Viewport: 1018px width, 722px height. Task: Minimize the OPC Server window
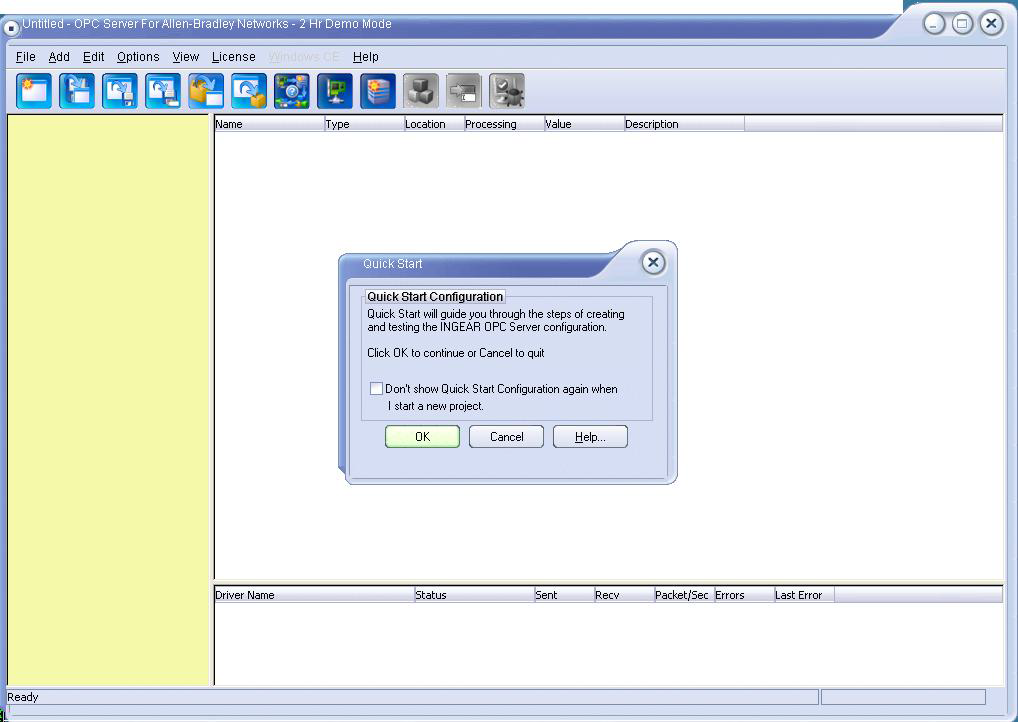tap(934, 25)
